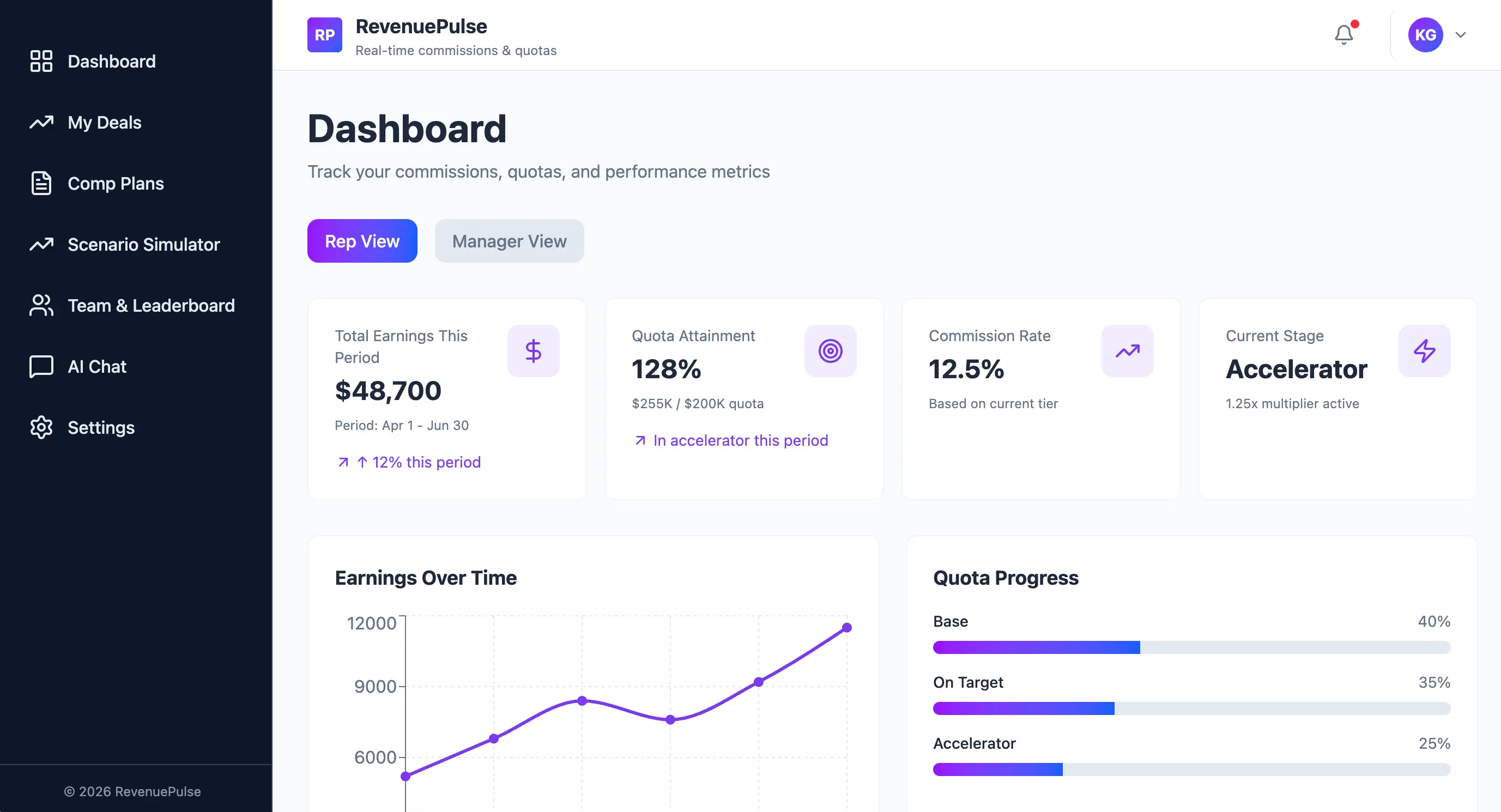Click the On Target progress bar
Viewport: 1501px width, 812px height.
1191,708
